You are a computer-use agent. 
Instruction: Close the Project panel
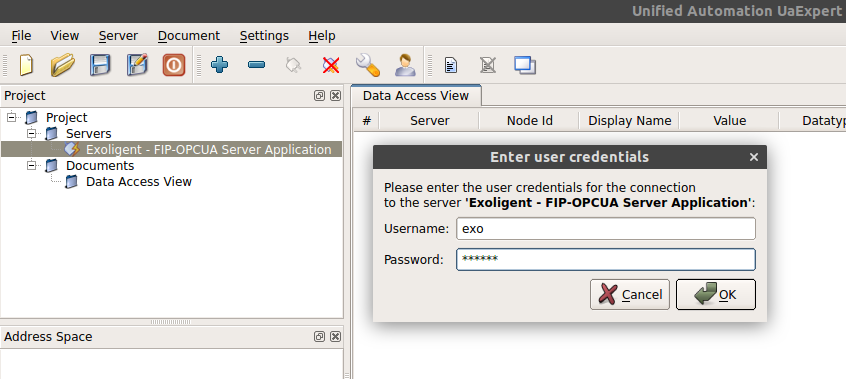pyautogui.click(x=336, y=96)
